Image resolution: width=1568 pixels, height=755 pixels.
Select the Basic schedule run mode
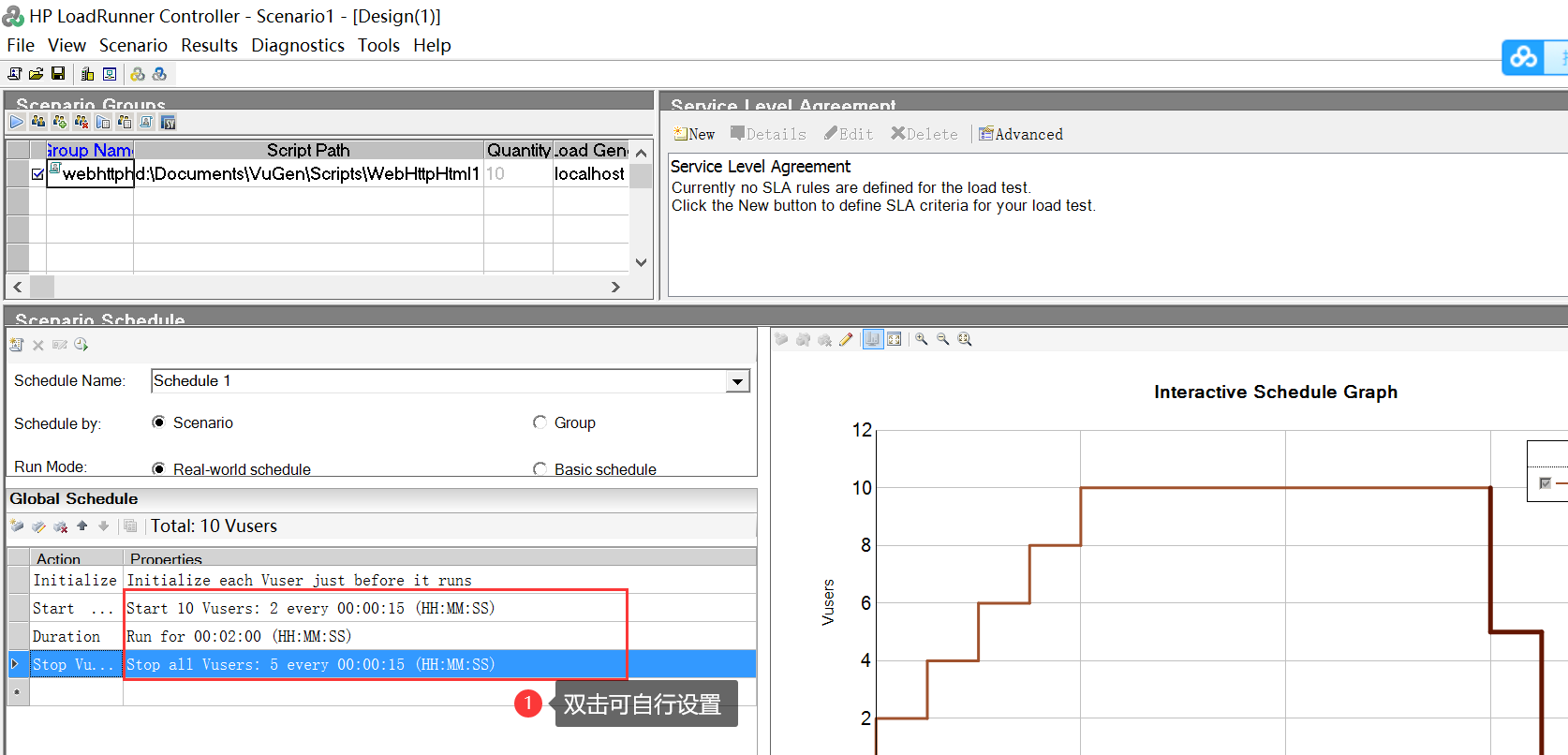coord(540,469)
